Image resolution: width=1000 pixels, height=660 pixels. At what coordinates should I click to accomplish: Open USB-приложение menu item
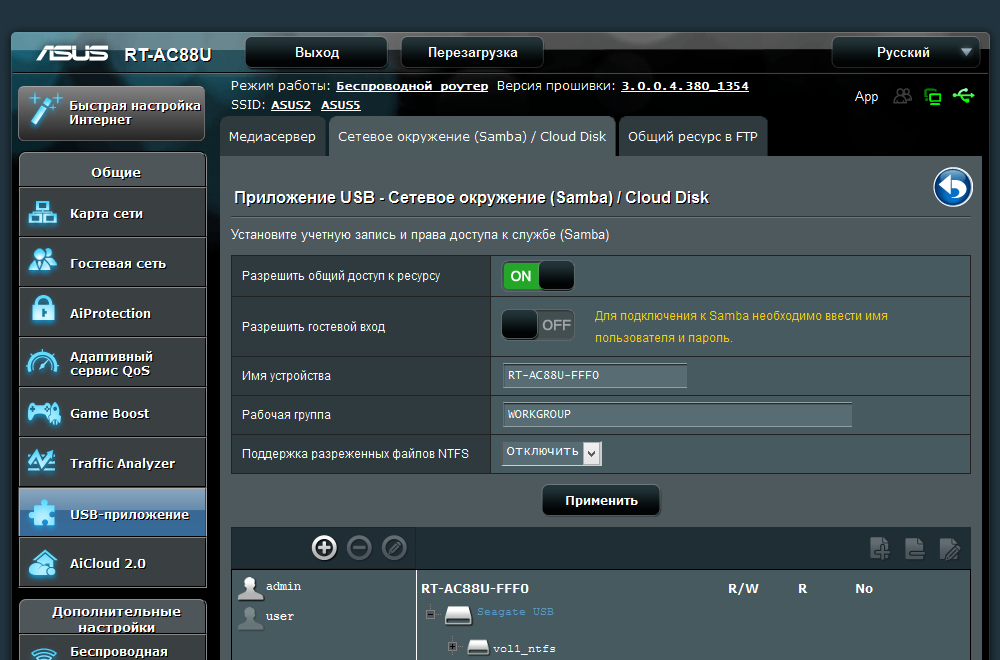click(x=113, y=513)
